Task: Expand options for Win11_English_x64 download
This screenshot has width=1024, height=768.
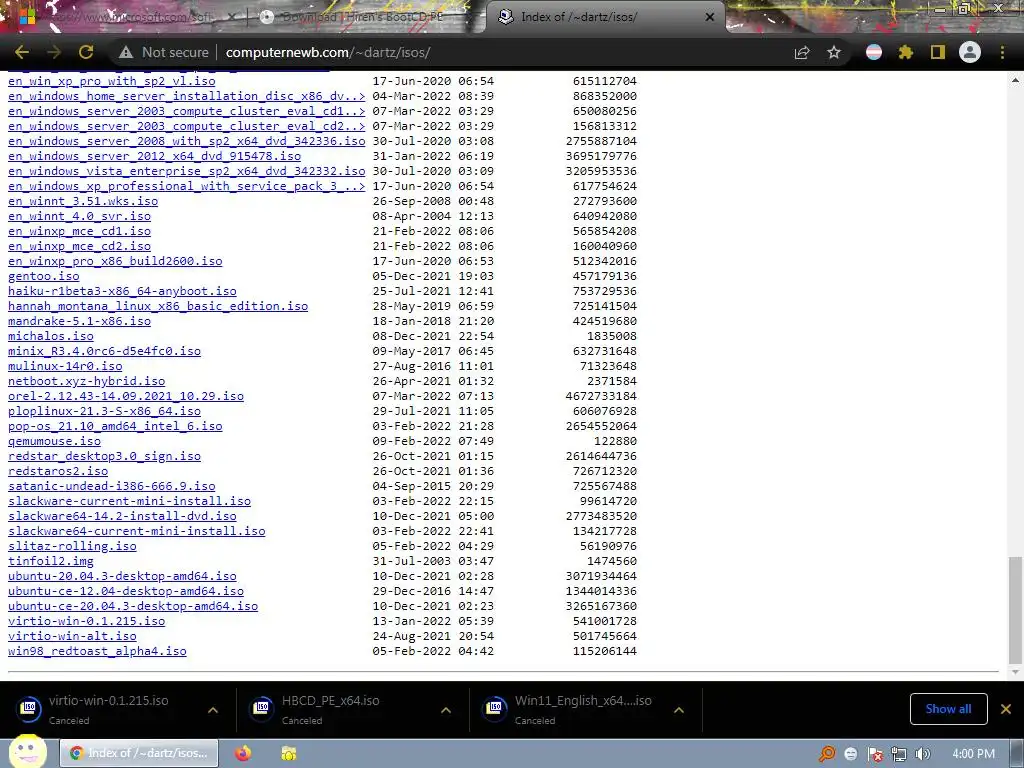Action: coord(679,710)
